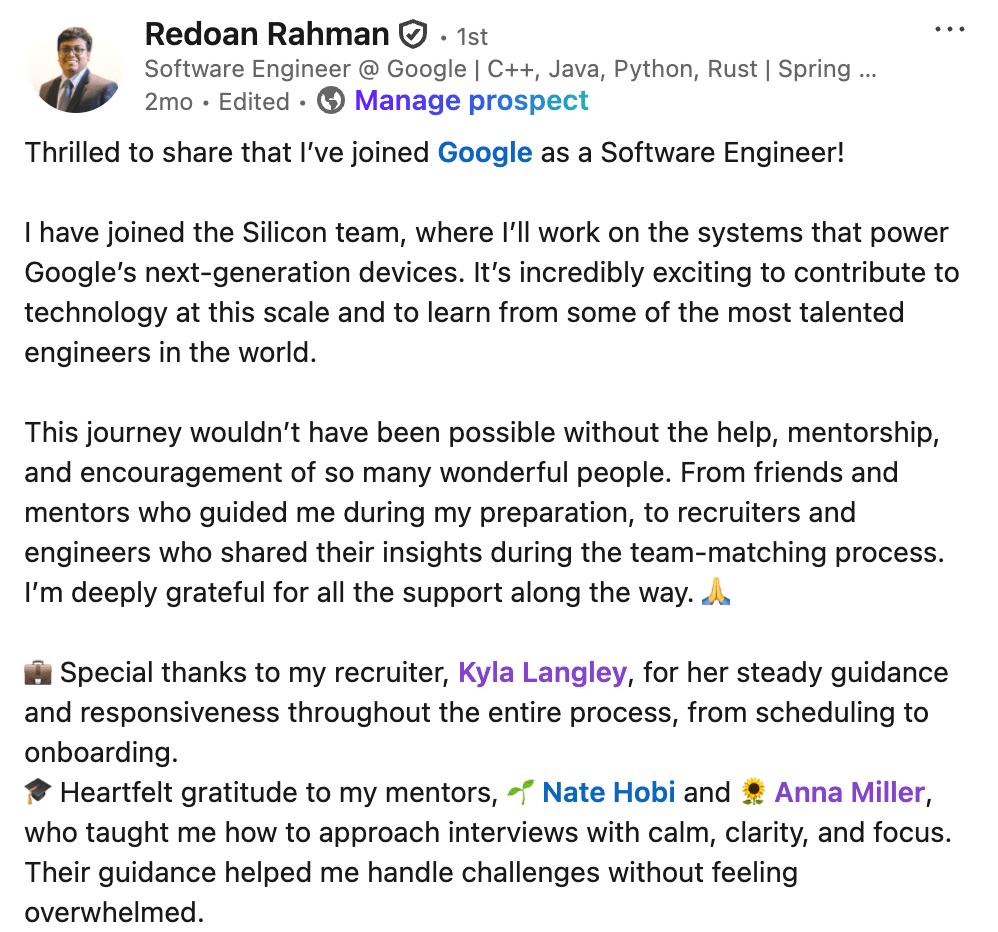The height and width of the screenshot is (932, 998).
Task: Click the Edited label in post metadata
Action: pos(254,101)
